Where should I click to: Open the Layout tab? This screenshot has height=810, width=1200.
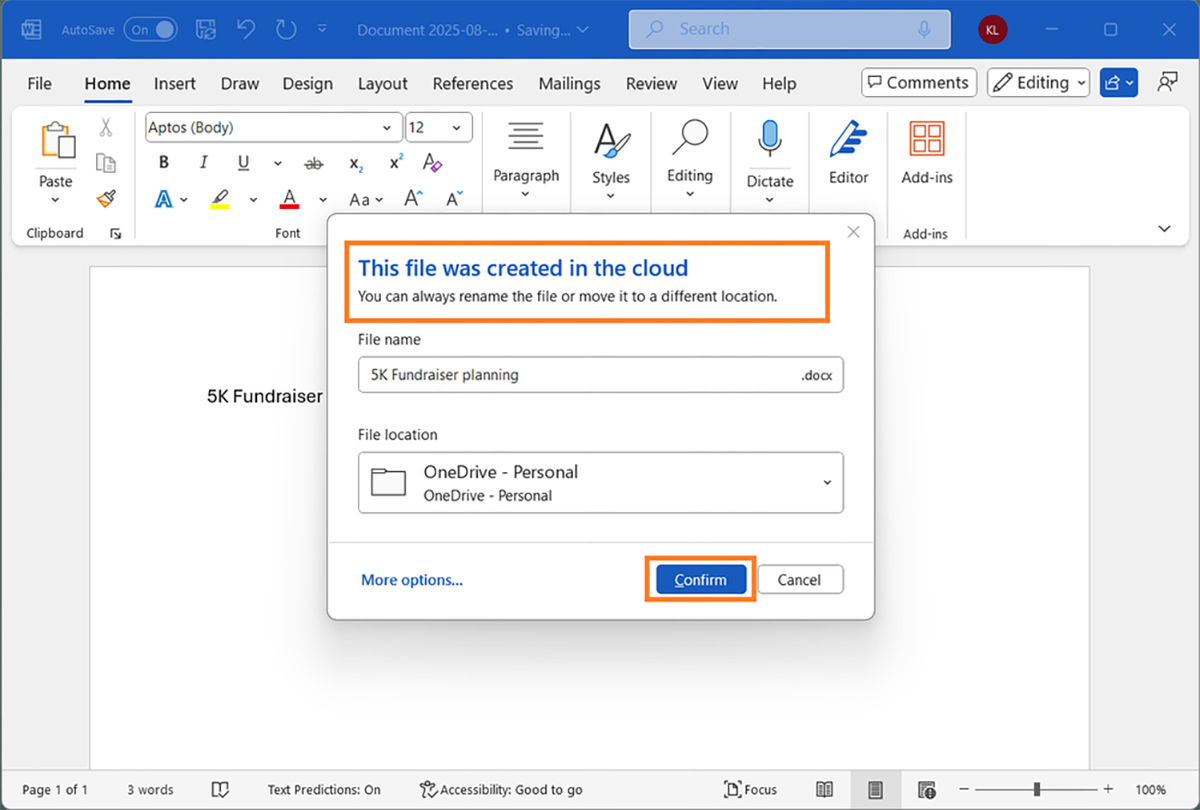pyautogui.click(x=383, y=83)
